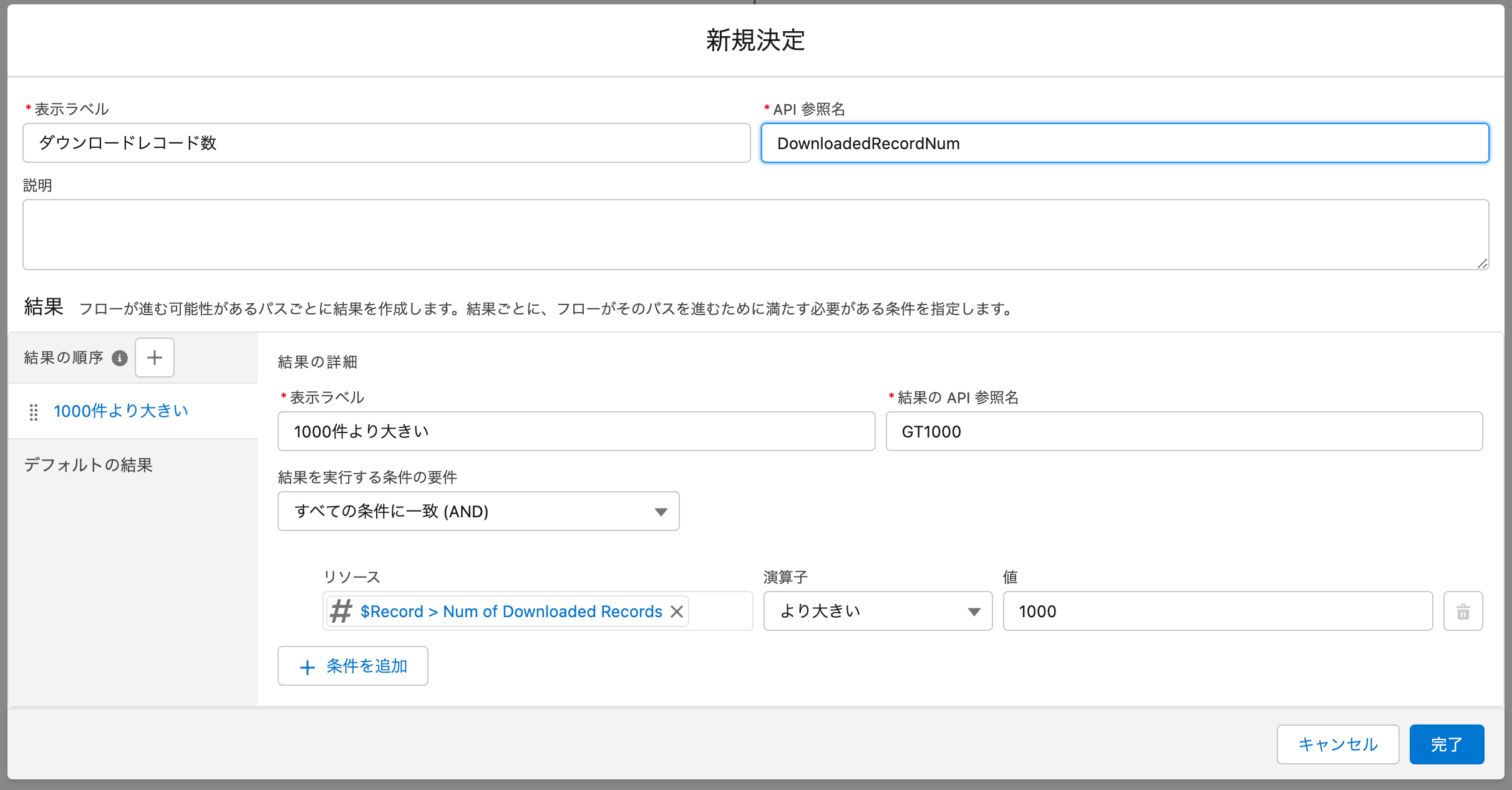Click the drag handle of 1000件より大きい outcome
Screen dimensions: 1512x790
34,412
